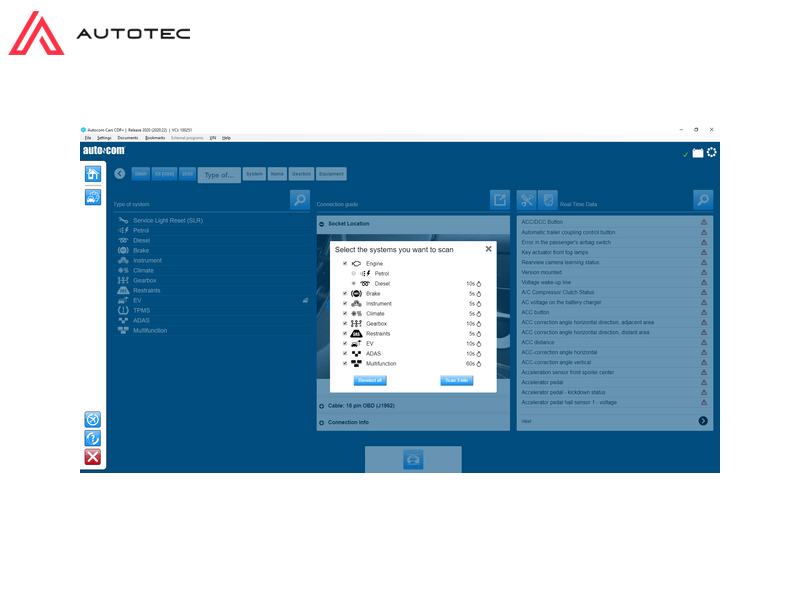Viewport: 800px width, 600px height.
Task: Expand the Connection info section
Action: (321, 422)
